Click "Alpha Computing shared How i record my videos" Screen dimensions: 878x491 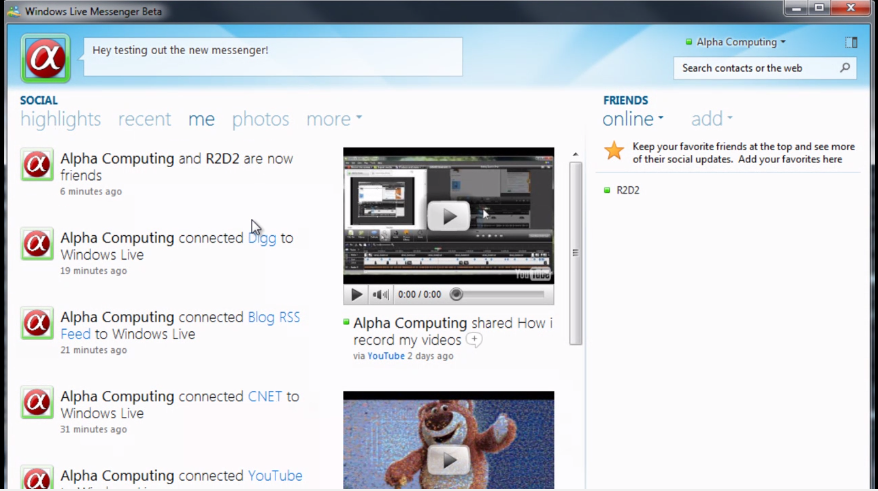(453, 331)
